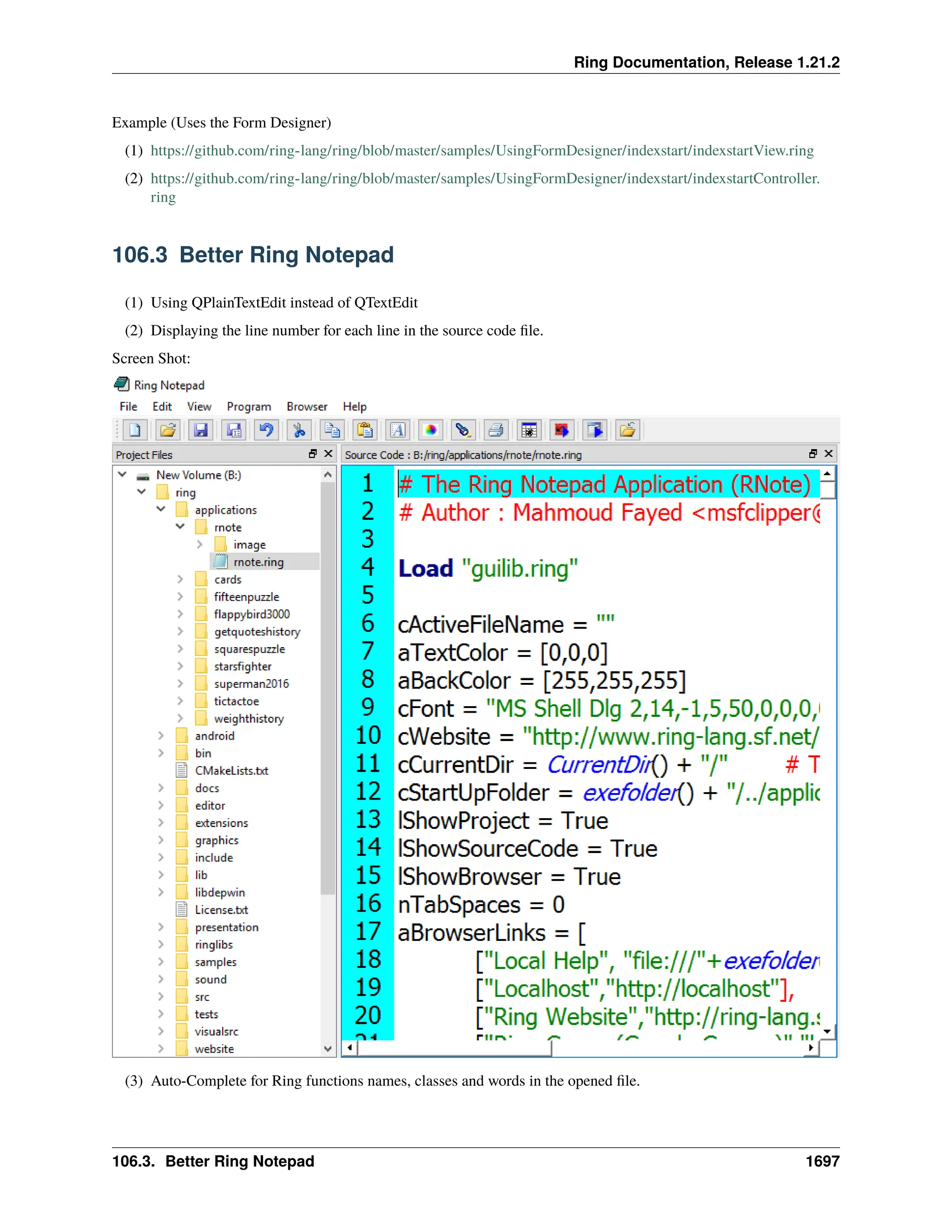Screen dimensions: 952x1232
Task: Expand the image folder
Action: (199, 544)
